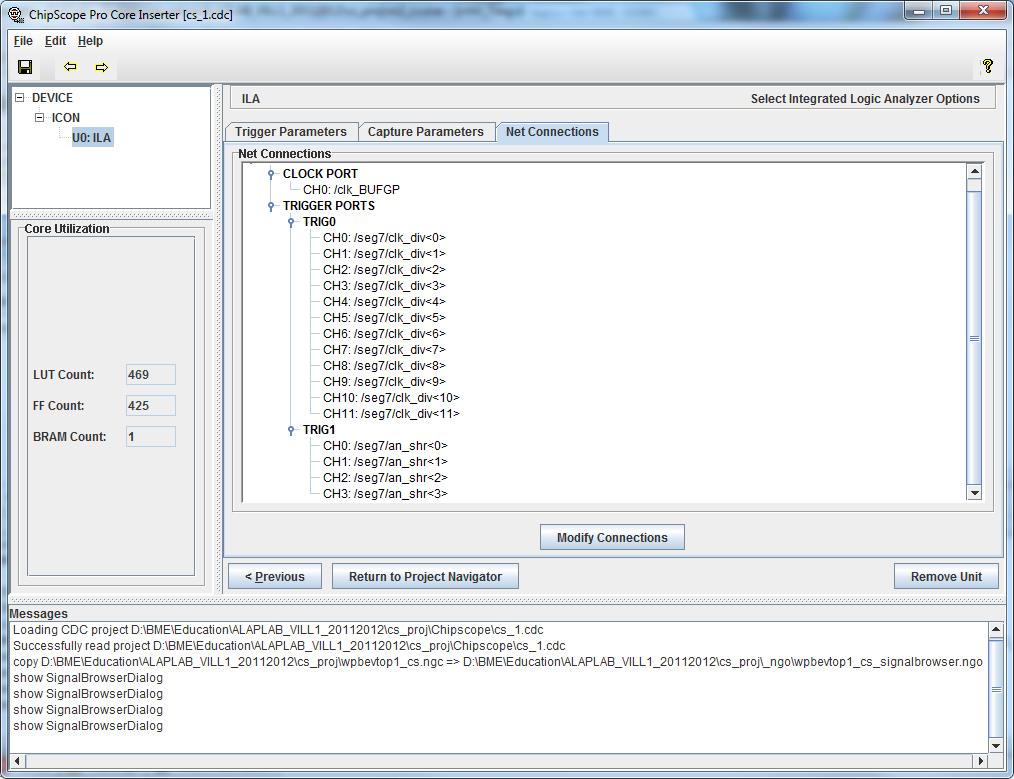Click the ChipScope application icon in the title bar
This screenshot has height=779, width=1014.
pos(16,14)
